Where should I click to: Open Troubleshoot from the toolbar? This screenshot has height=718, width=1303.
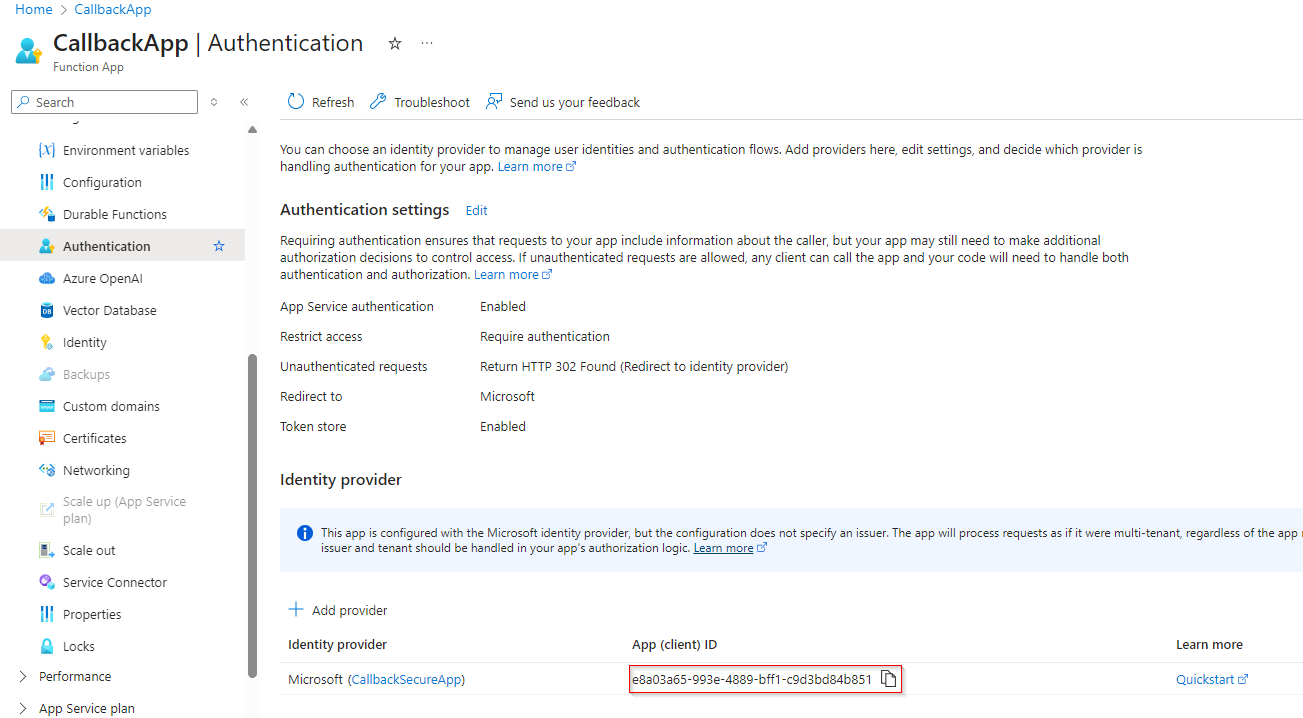[x=420, y=102]
